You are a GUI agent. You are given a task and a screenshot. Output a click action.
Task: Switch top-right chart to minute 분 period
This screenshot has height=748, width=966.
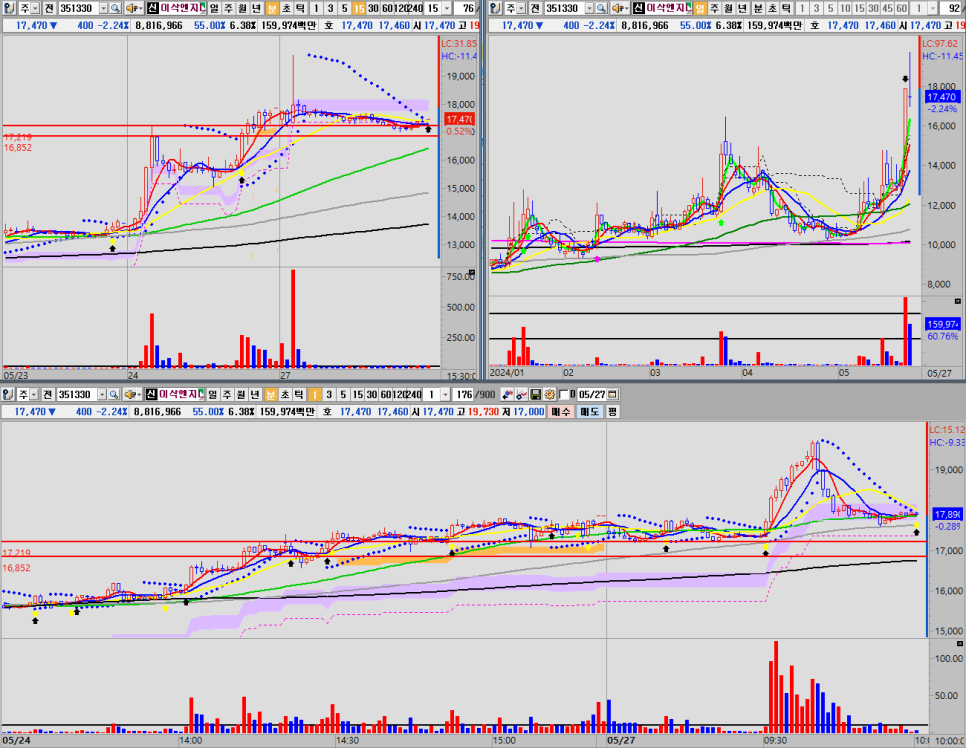[x=757, y=8]
